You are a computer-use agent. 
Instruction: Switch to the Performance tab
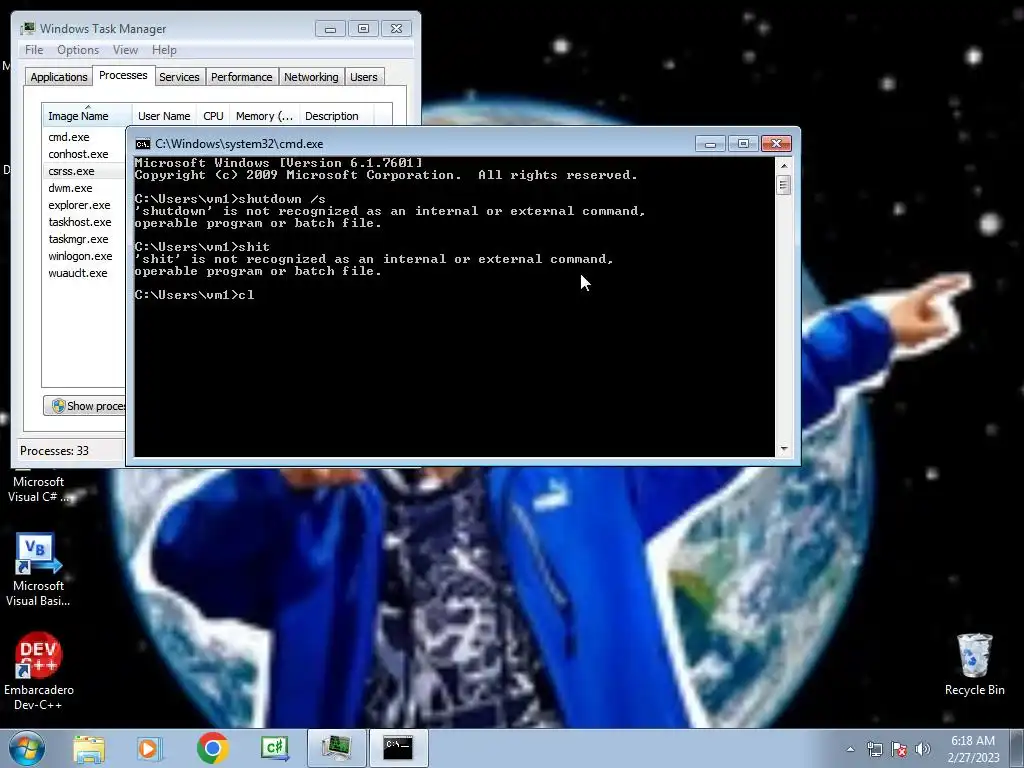pyautogui.click(x=241, y=77)
